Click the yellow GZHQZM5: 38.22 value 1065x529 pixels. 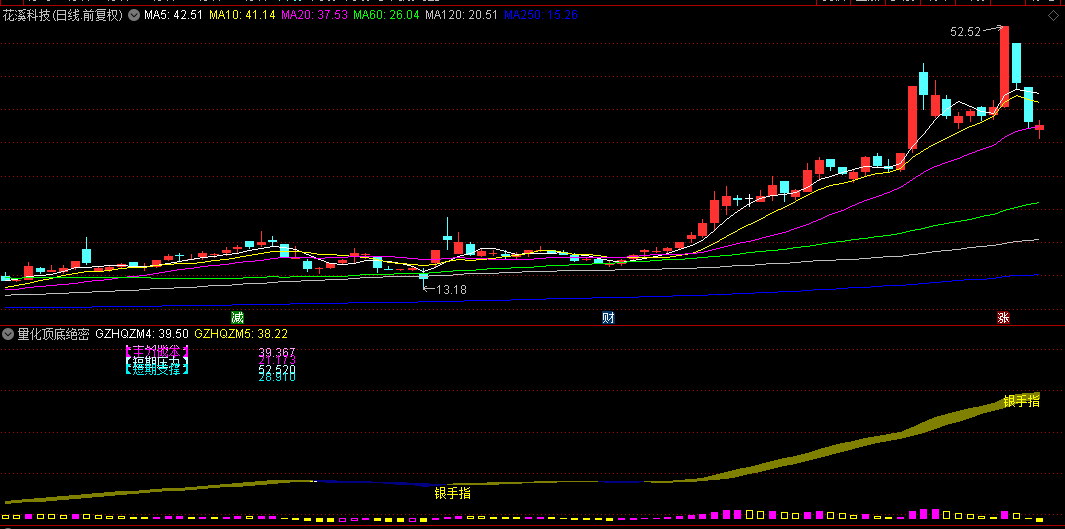(241, 334)
